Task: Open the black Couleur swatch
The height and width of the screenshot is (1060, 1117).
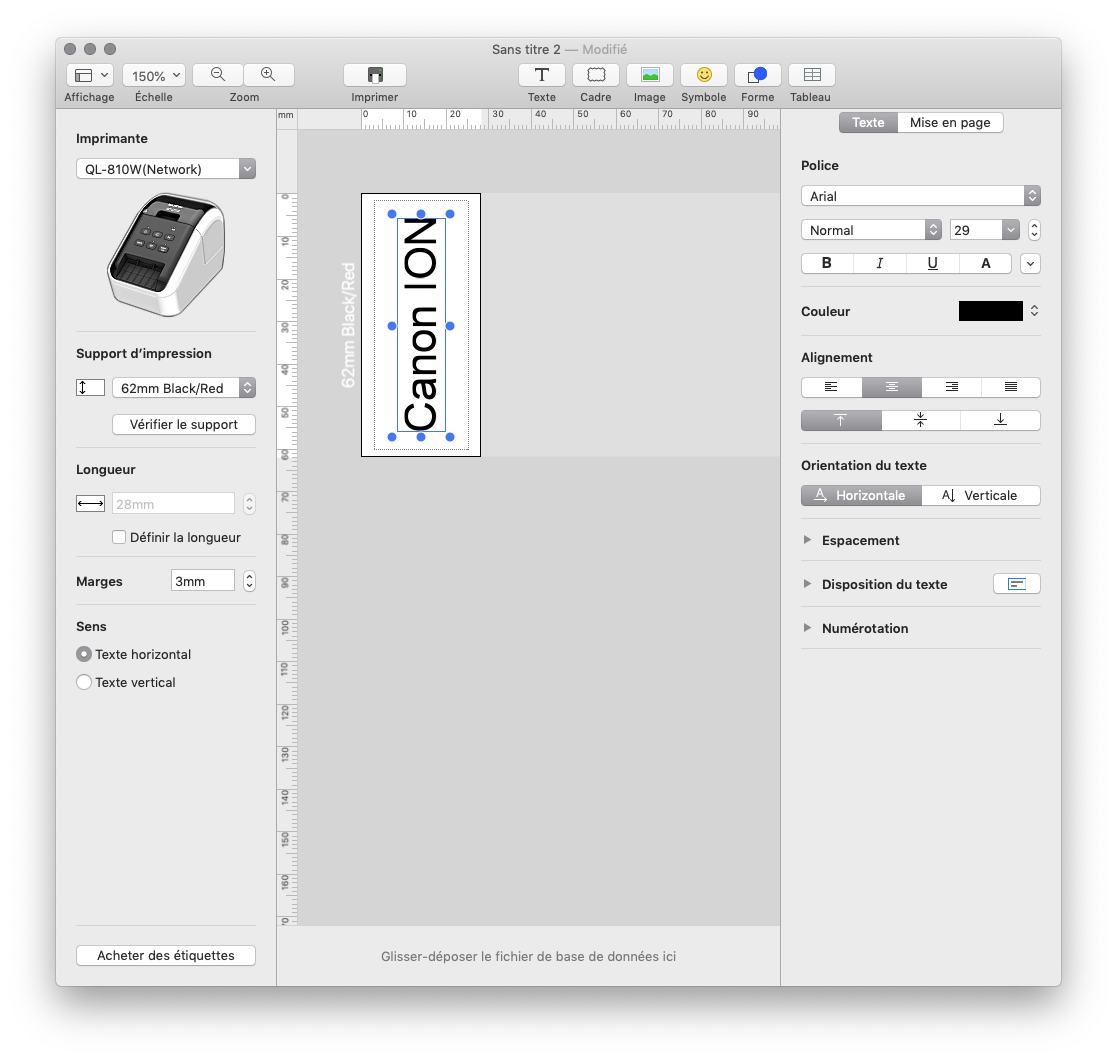Action: point(991,311)
